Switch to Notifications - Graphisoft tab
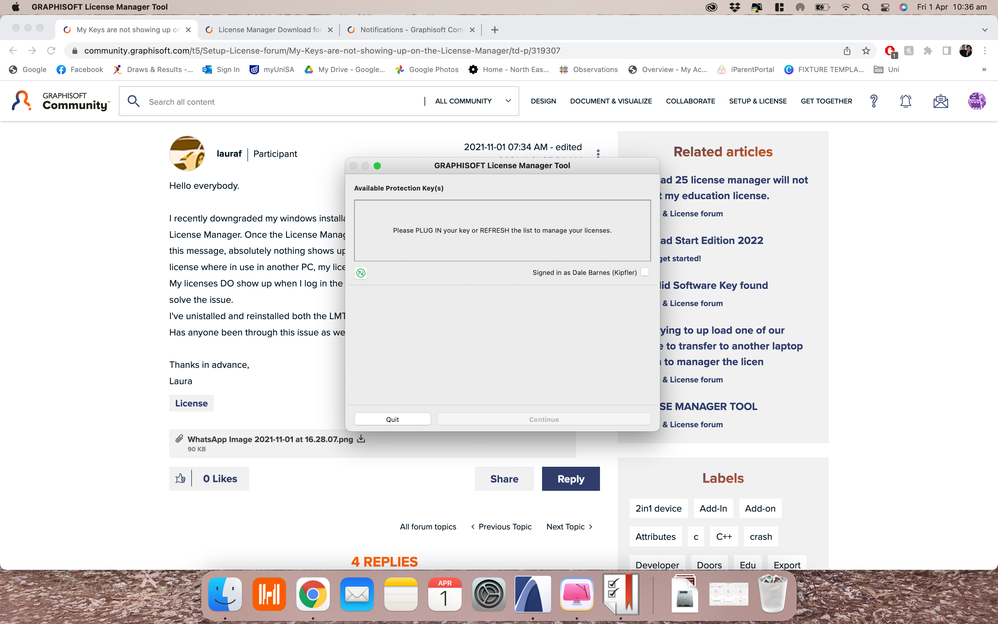This screenshot has width=998, height=624. 411,29
